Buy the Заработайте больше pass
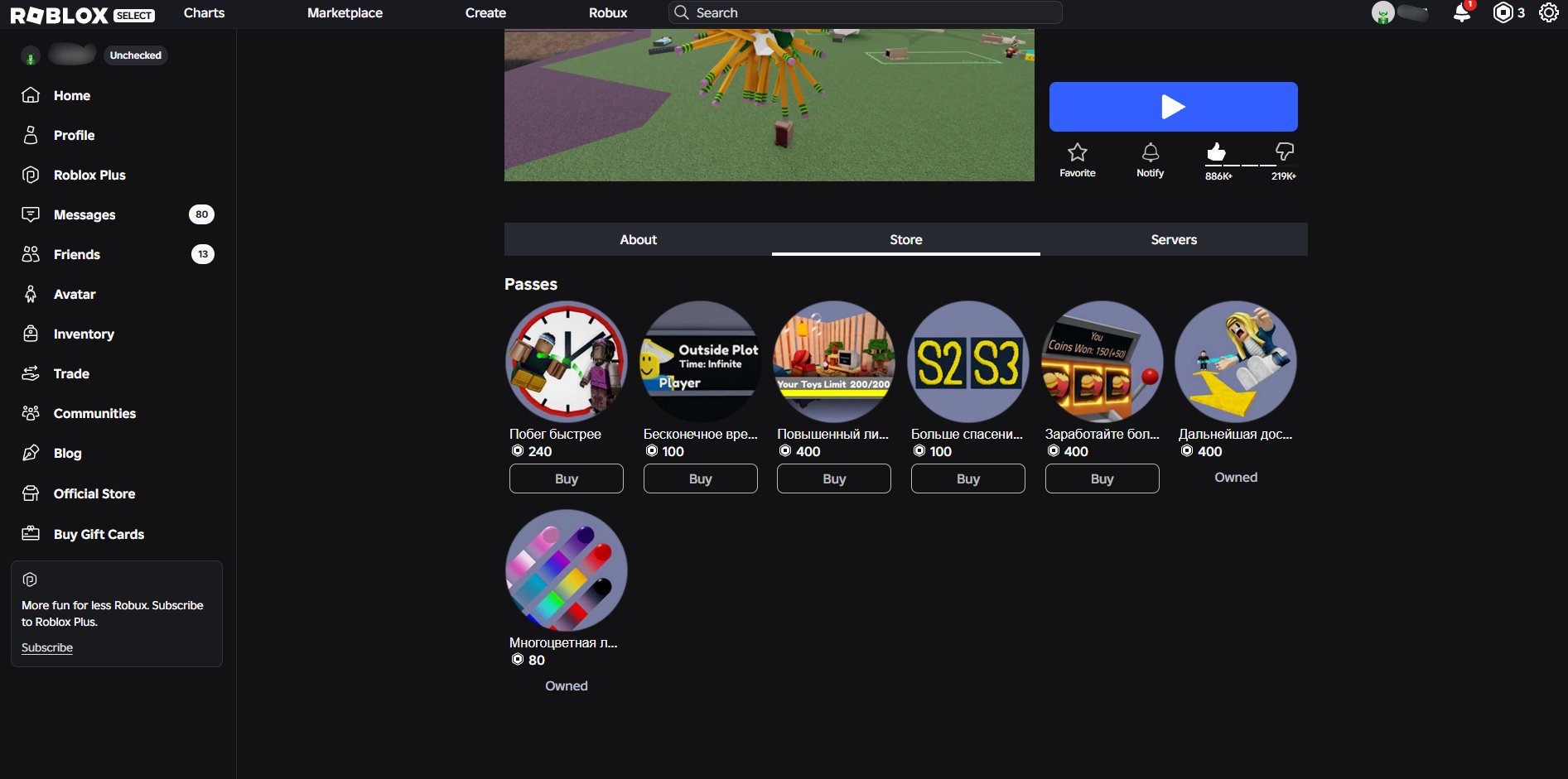This screenshot has height=779, width=1568. [1102, 478]
